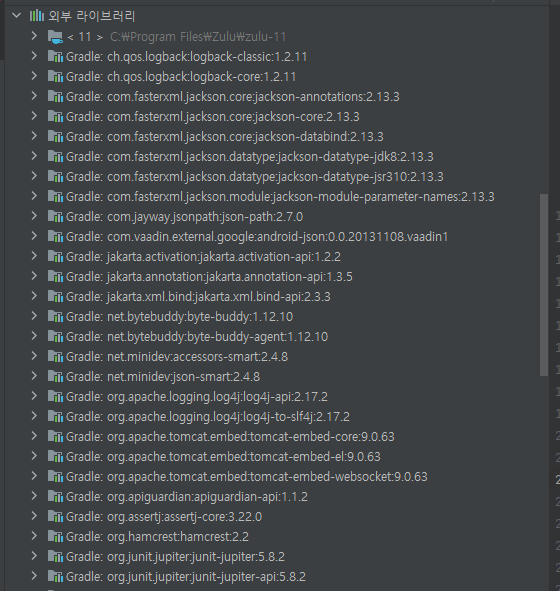Expand org.hamcrest:hamcrest:2.2 library
The image size is (560, 591).
pyautogui.click(x=34, y=536)
